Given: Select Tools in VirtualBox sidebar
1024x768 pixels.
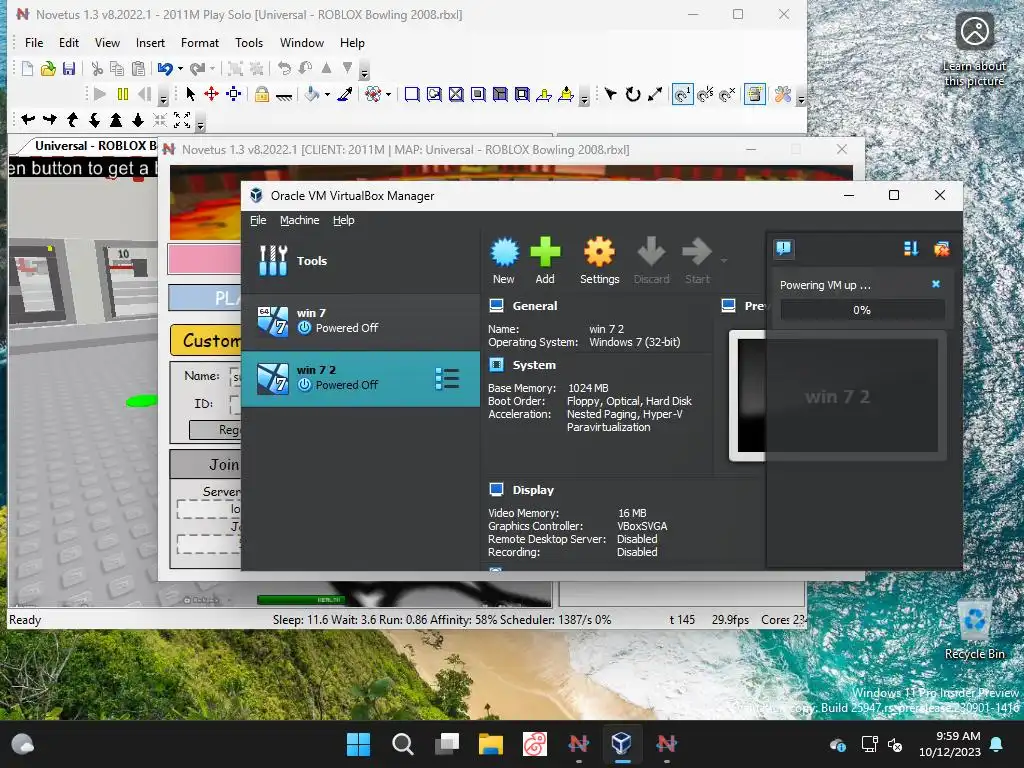Looking at the screenshot, I should (x=360, y=261).
